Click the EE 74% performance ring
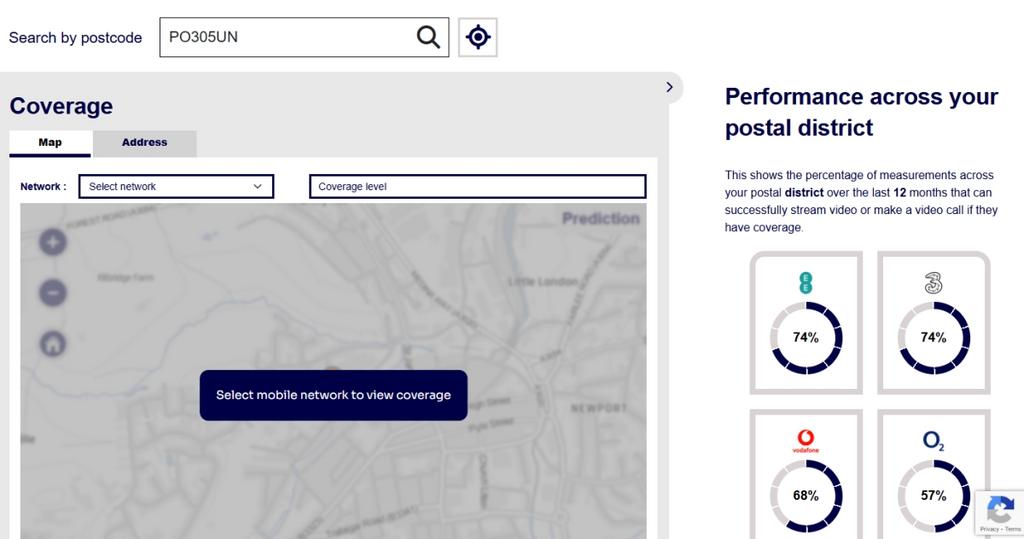 (806, 338)
